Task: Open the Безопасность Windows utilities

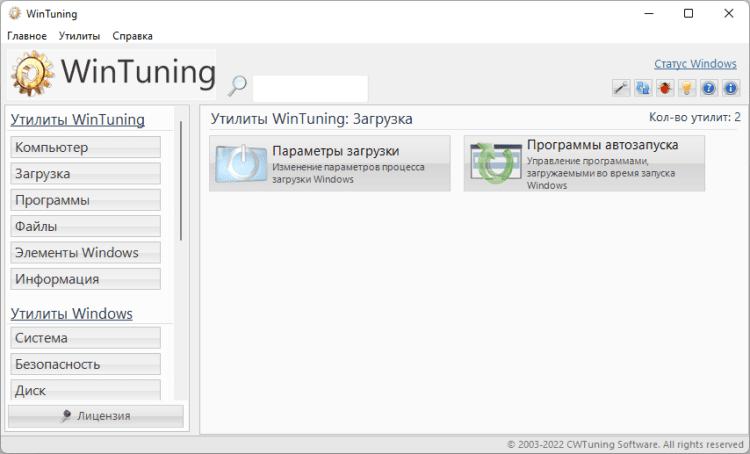Action: point(86,364)
